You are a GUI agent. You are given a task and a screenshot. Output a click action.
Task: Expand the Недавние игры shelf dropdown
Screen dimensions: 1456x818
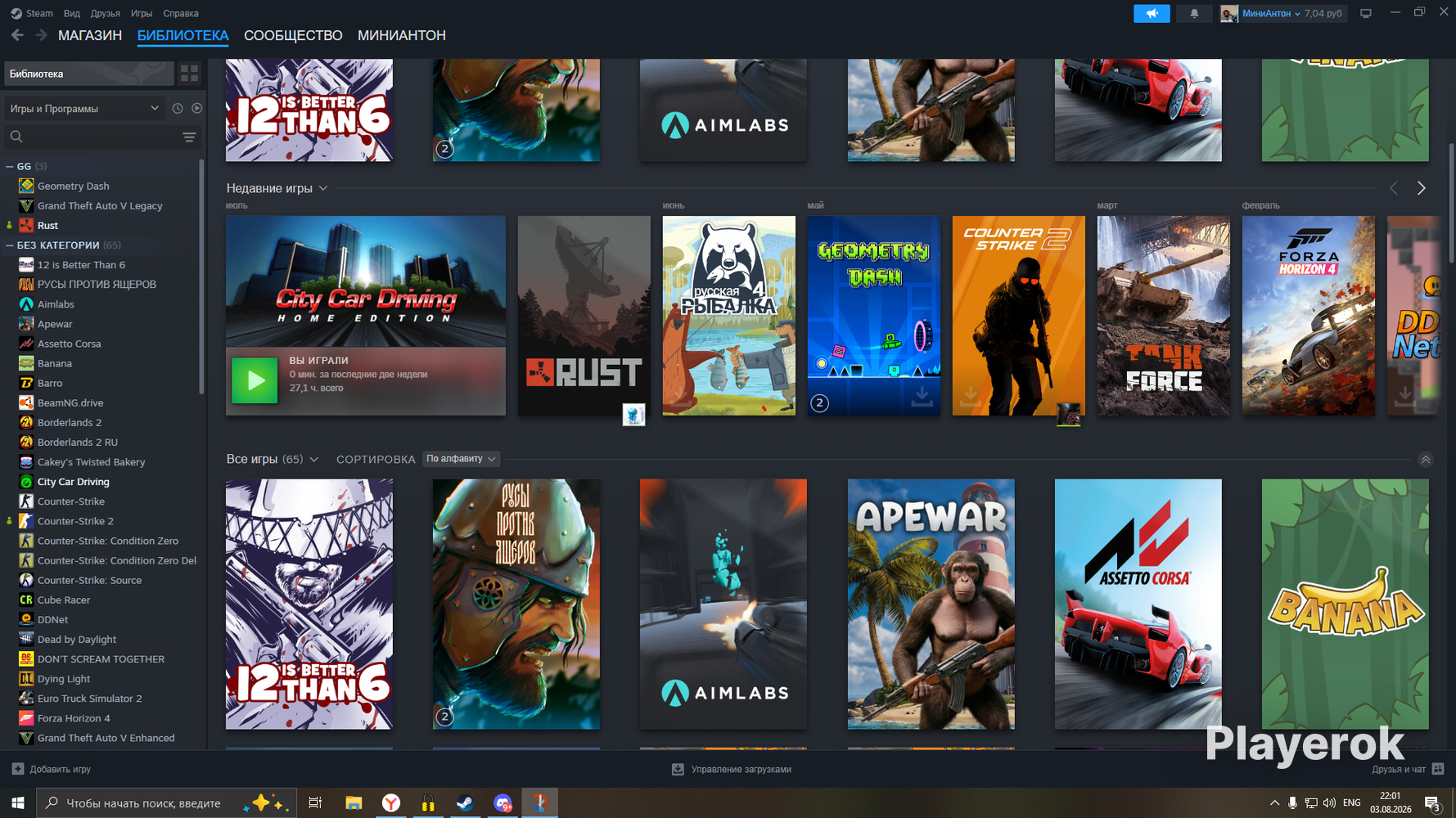(323, 188)
